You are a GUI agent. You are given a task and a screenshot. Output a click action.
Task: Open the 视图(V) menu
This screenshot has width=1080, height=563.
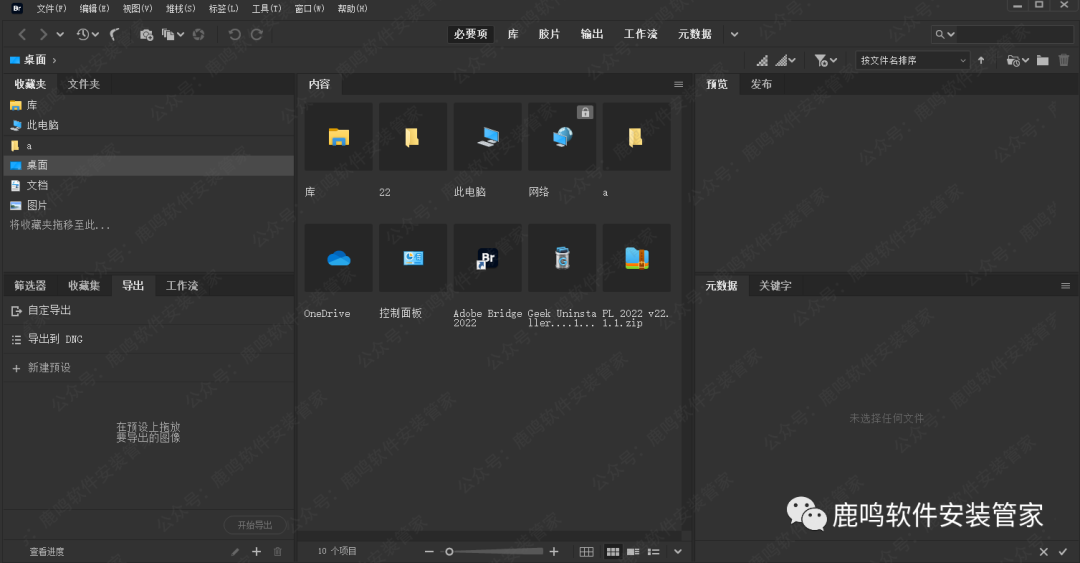click(137, 9)
